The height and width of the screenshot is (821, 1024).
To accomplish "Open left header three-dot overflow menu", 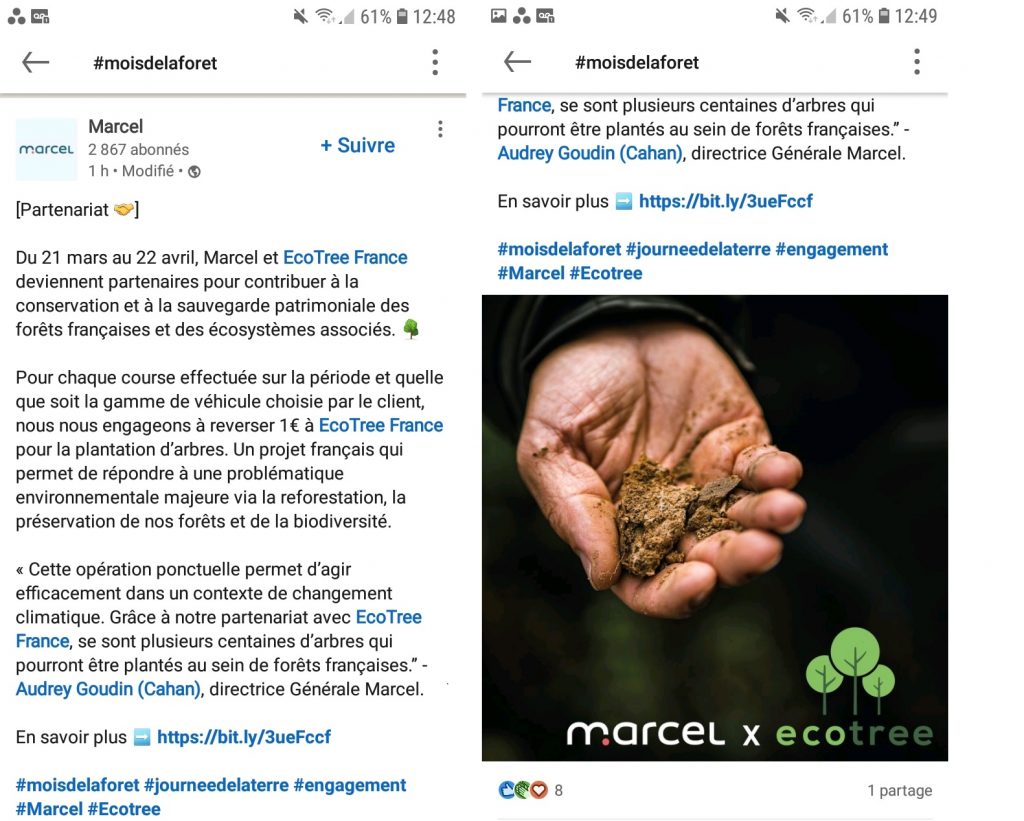I will (435, 63).
